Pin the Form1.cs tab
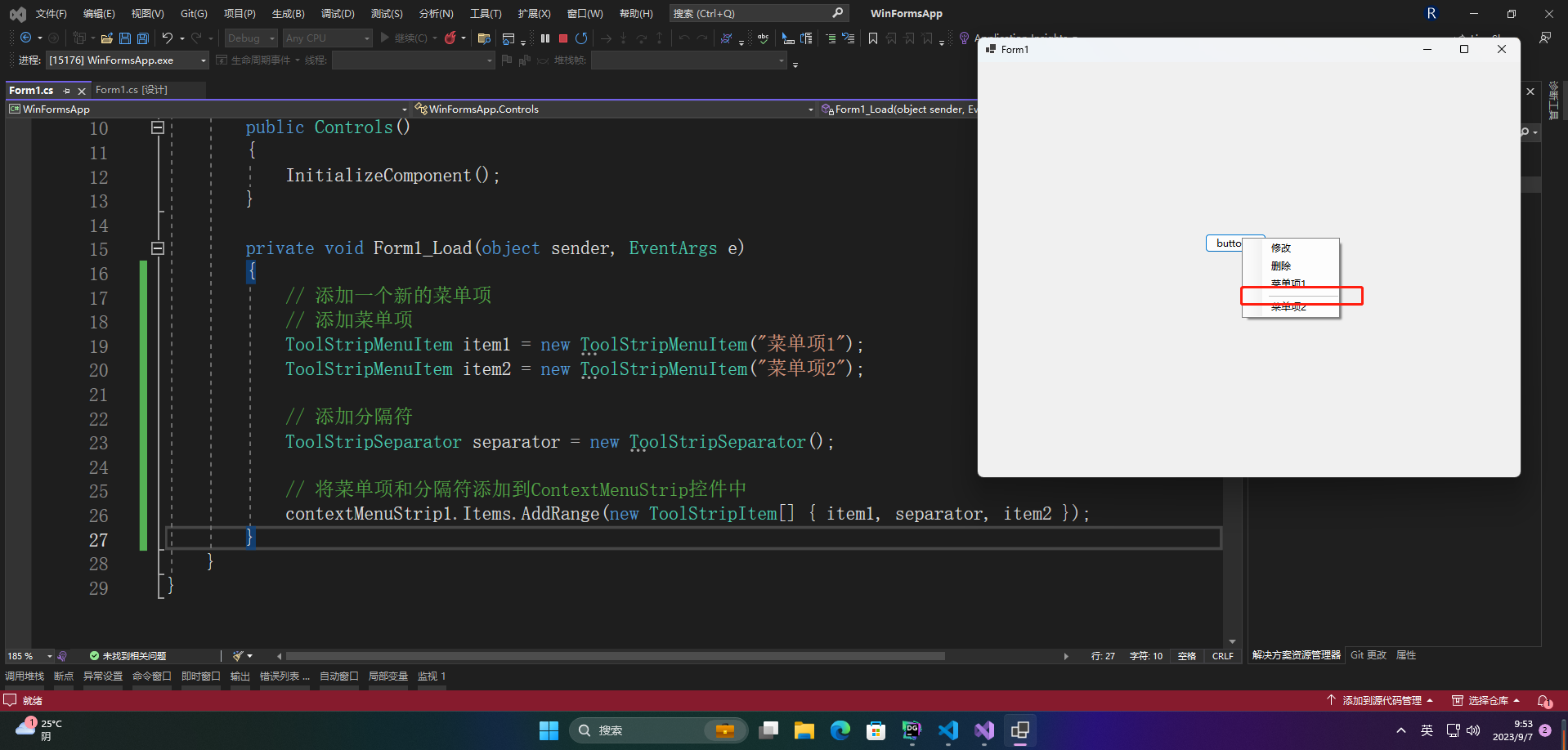1568x750 pixels. click(x=66, y=91)
